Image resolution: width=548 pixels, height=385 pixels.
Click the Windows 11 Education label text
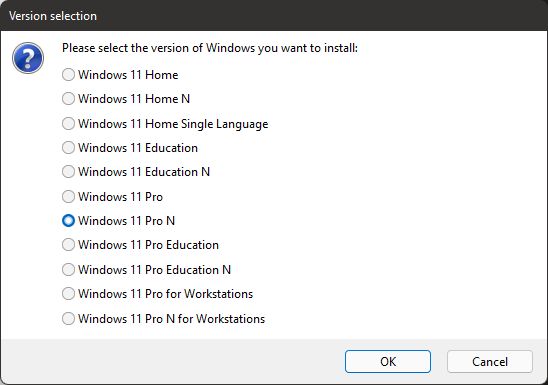pos(138,148)
